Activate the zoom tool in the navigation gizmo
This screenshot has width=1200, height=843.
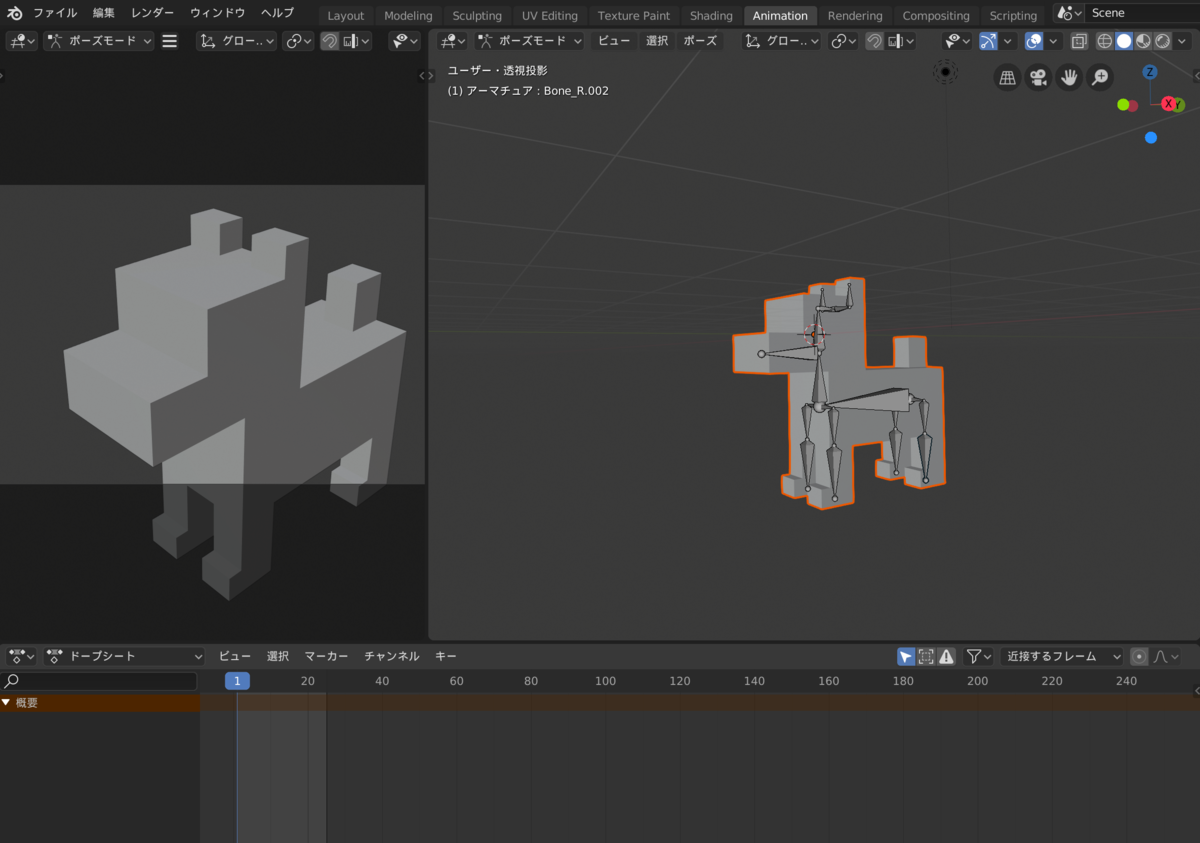1099,77
